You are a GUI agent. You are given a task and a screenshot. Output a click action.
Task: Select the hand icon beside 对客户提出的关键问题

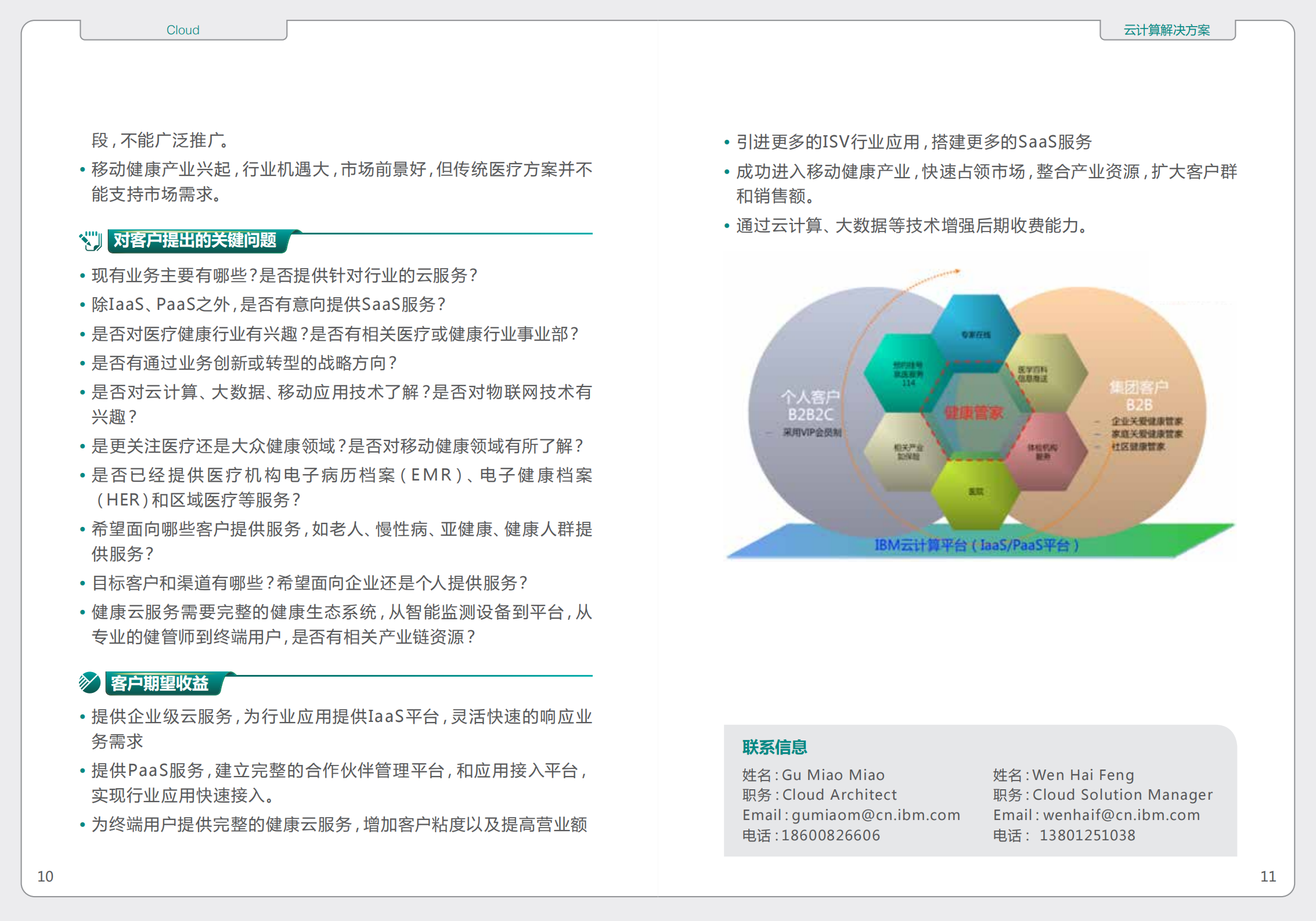point(90,241)
